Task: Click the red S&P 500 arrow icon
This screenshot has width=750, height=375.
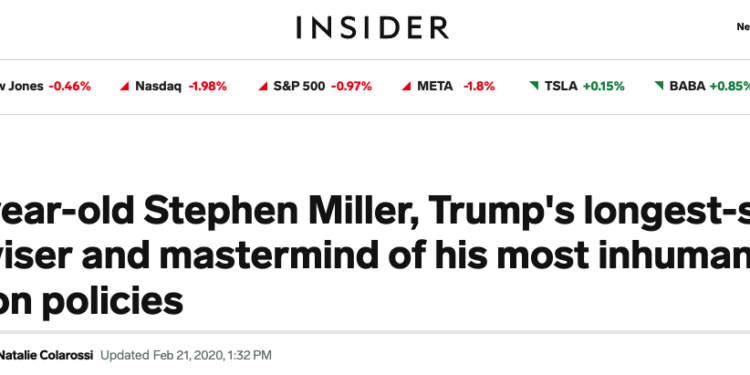Action: [x=263, y=86]
